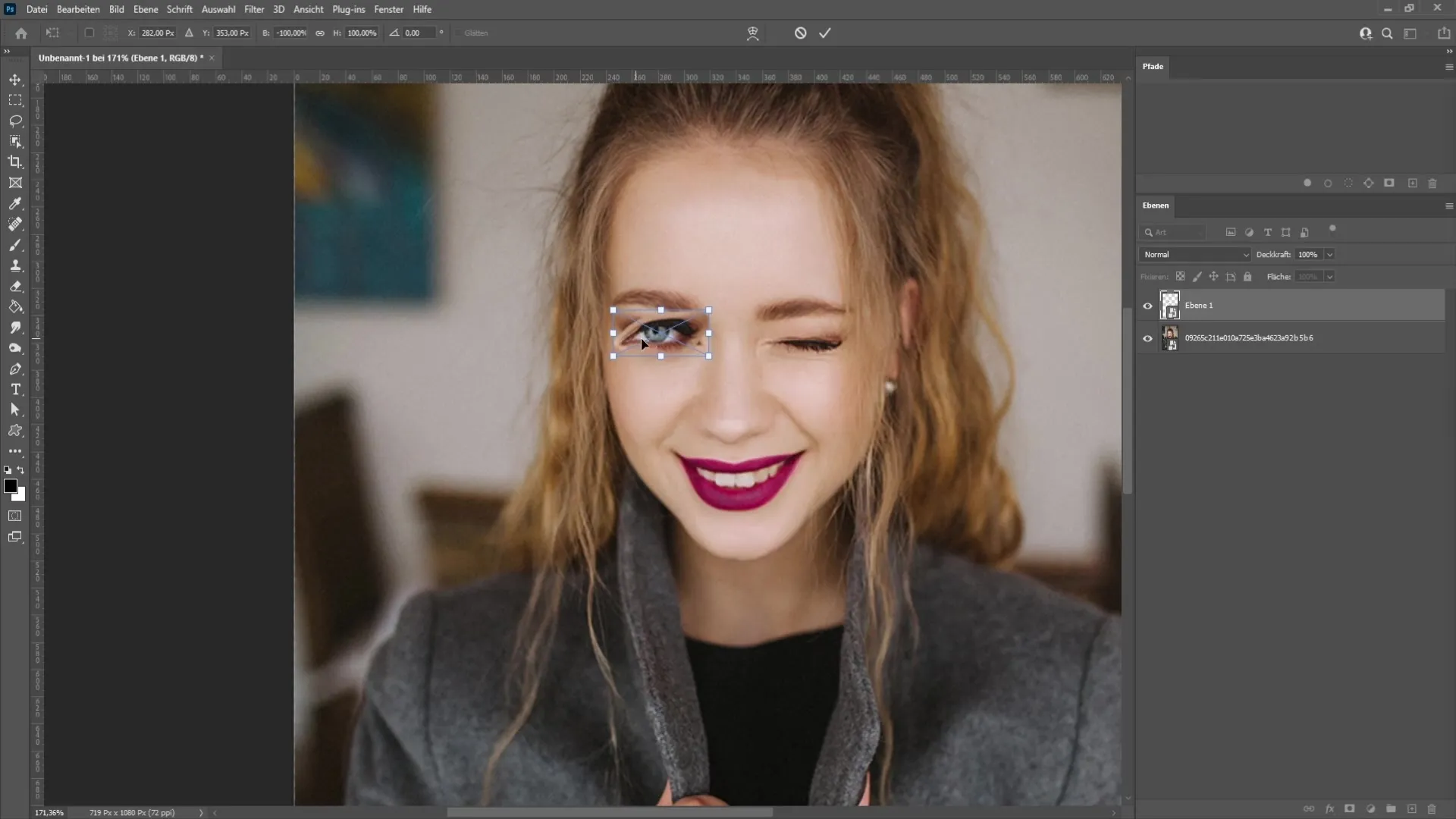Select the Lasso tool
The width and height of the screenshot is (1456, 819).
pos(15,120)
